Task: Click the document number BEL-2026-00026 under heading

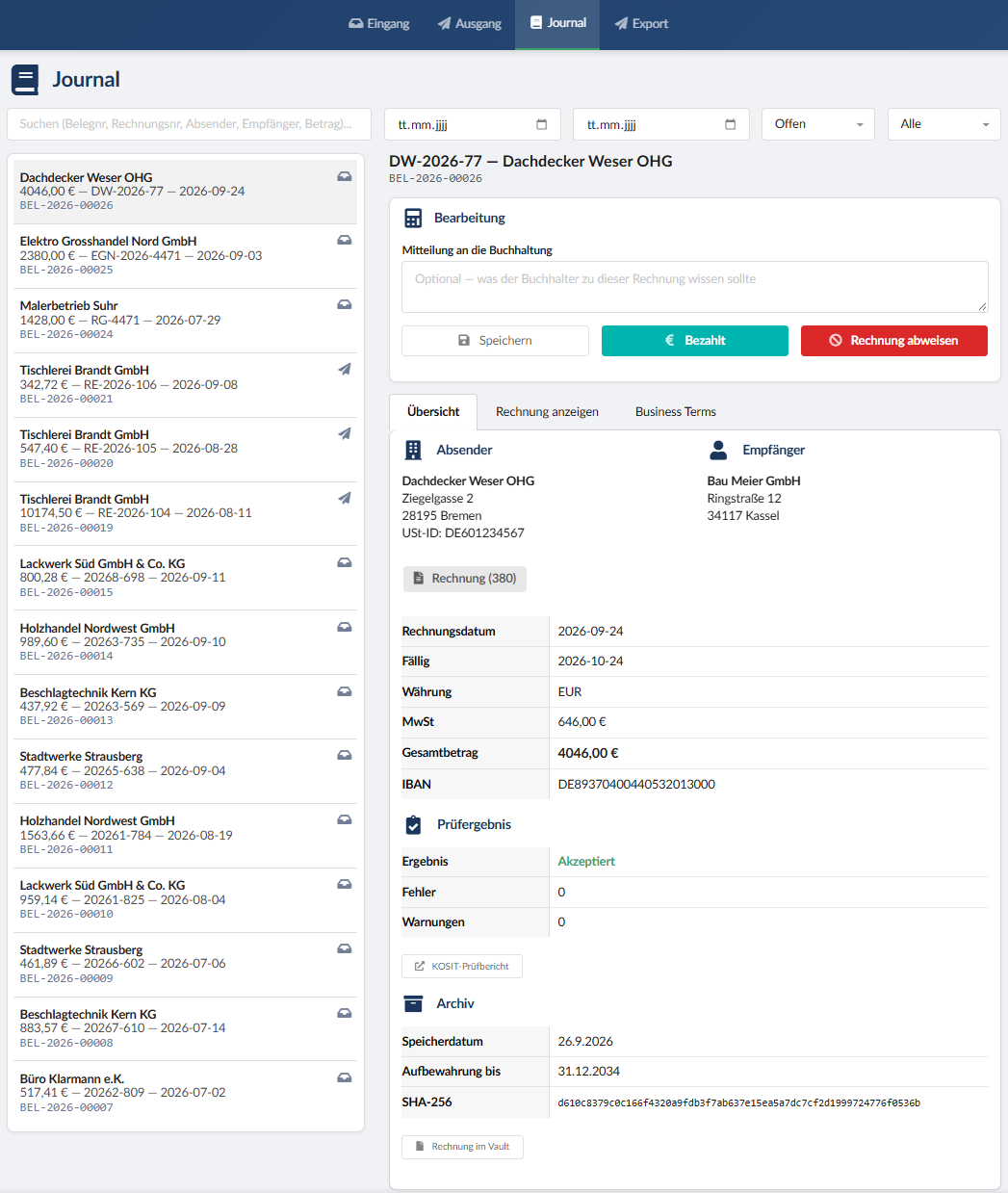Action: [435, 179]
